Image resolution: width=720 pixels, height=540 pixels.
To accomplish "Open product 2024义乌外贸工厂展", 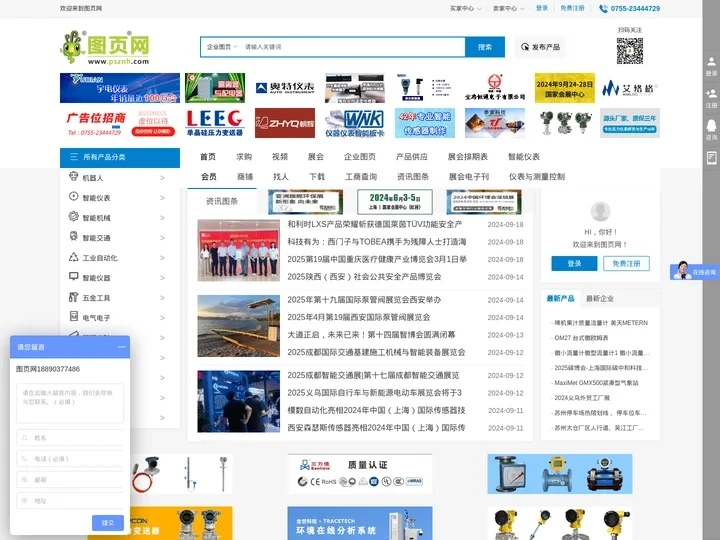I will (x=582, y=398).
